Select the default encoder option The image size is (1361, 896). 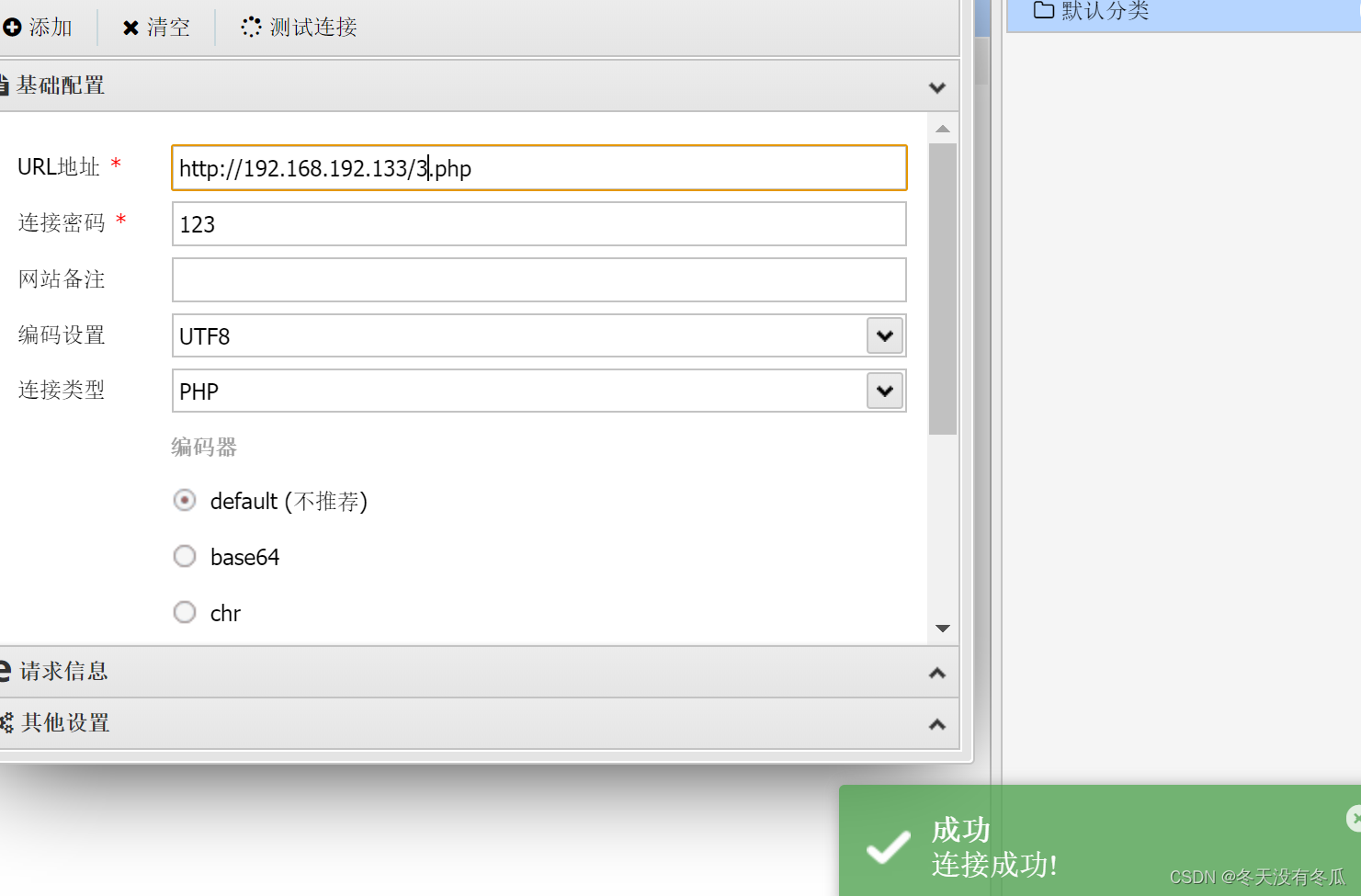click(185, 500)
